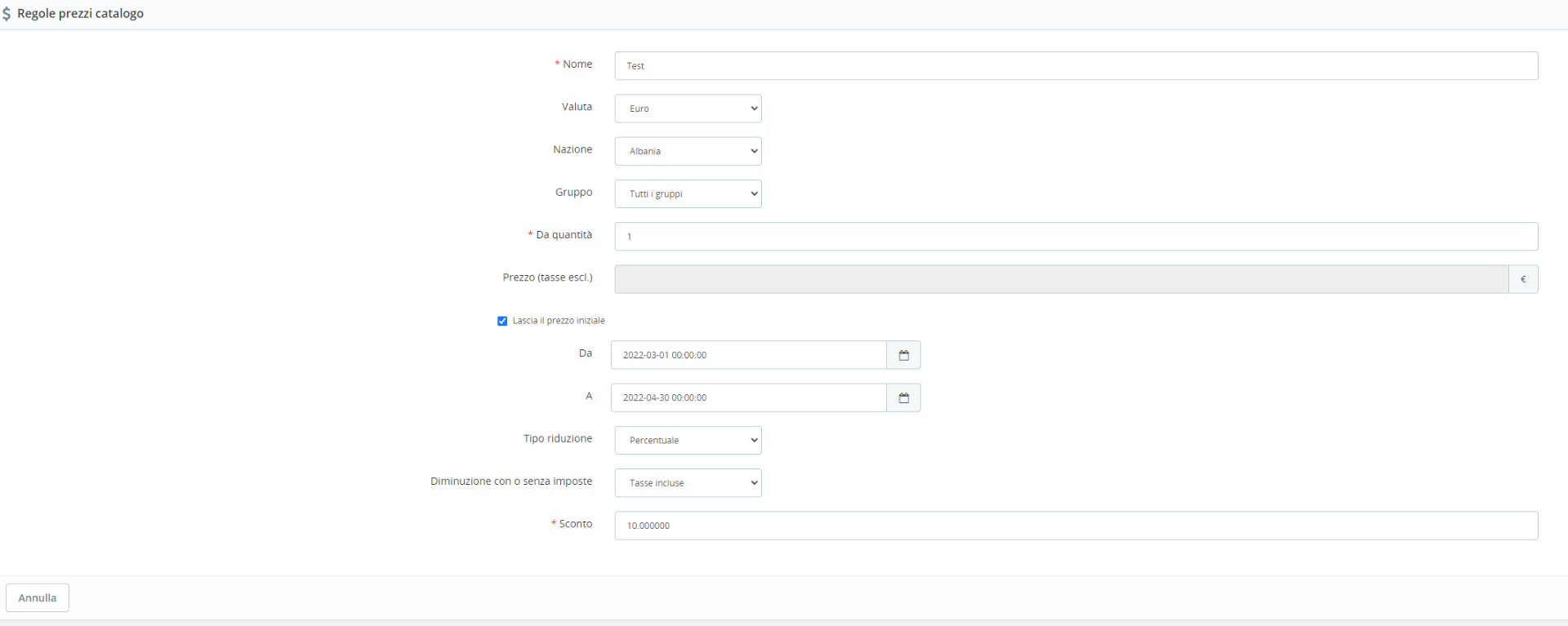
Task: Uncheck Lascia il prezzo iniziale checkbox
Action: click(502, 321)
